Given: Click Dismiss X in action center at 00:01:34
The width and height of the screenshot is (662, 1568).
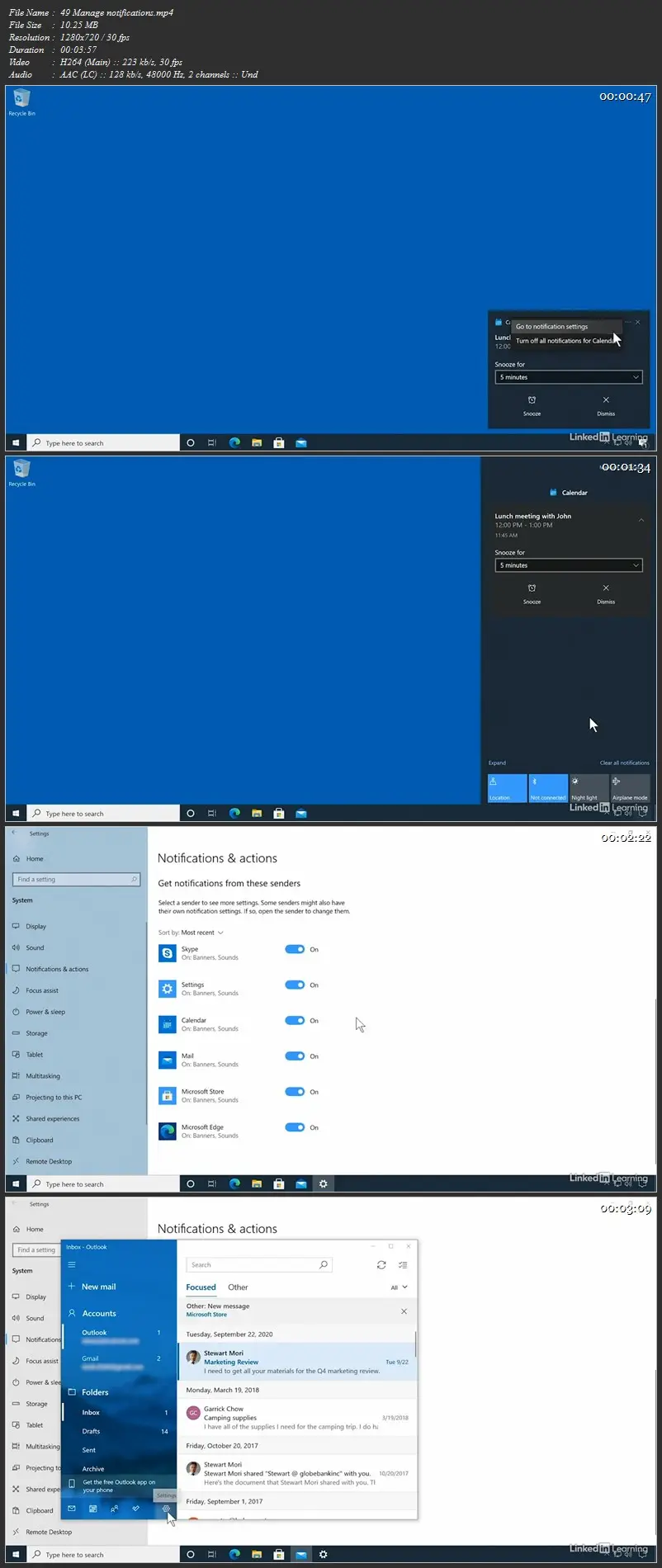Looking at the screenshot, I should [x=606, y=588].
